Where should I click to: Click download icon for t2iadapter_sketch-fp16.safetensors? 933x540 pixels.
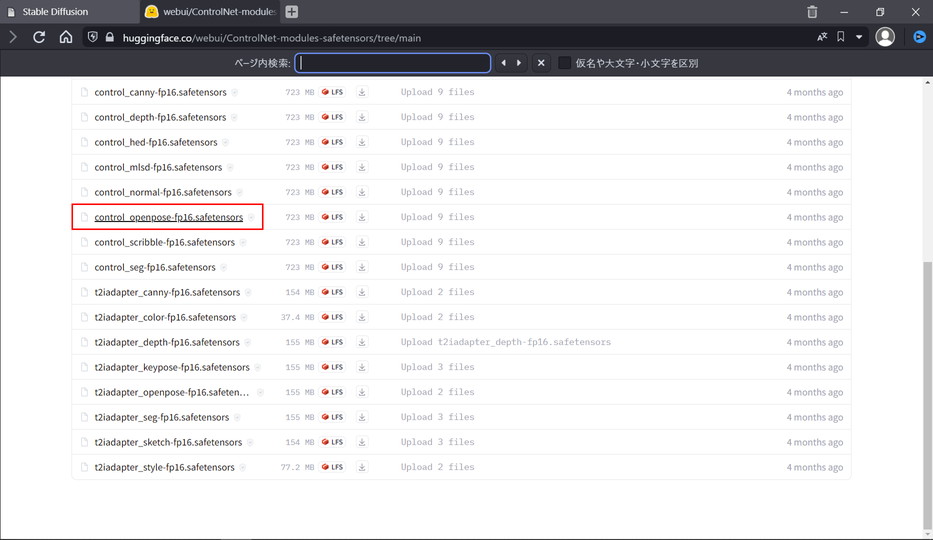pyautogui.click(x=362, y=442)
